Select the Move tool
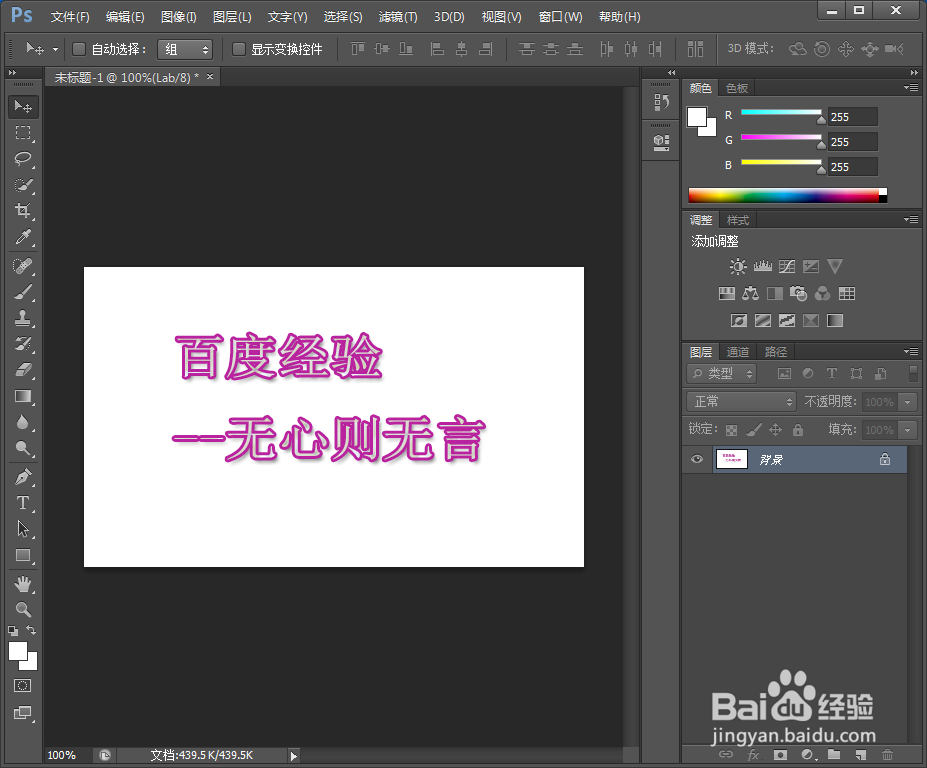Image resolution: width=927 pixels, height=768 pixels. coord(23,106)
